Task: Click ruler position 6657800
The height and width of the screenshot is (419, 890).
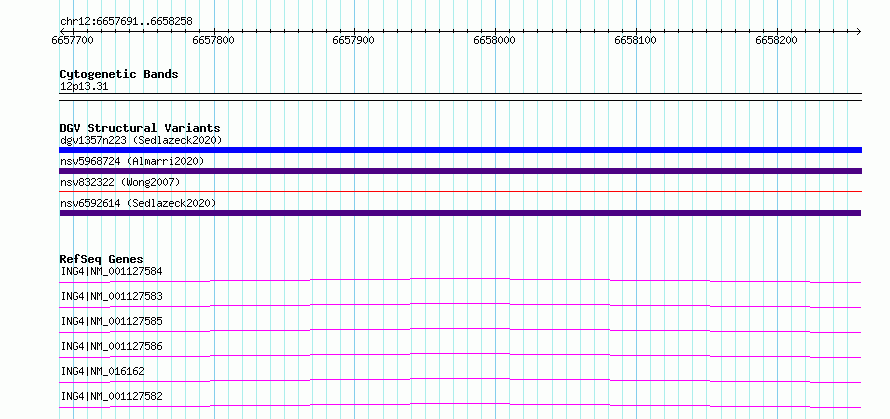Action: tap(213, 40)
